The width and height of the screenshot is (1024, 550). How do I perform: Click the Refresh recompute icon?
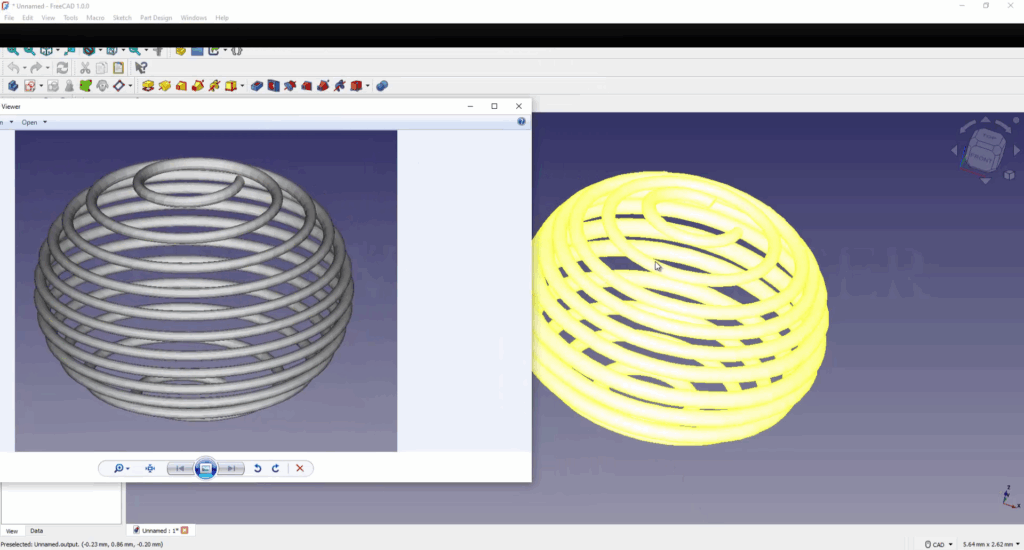coord(62,68)
